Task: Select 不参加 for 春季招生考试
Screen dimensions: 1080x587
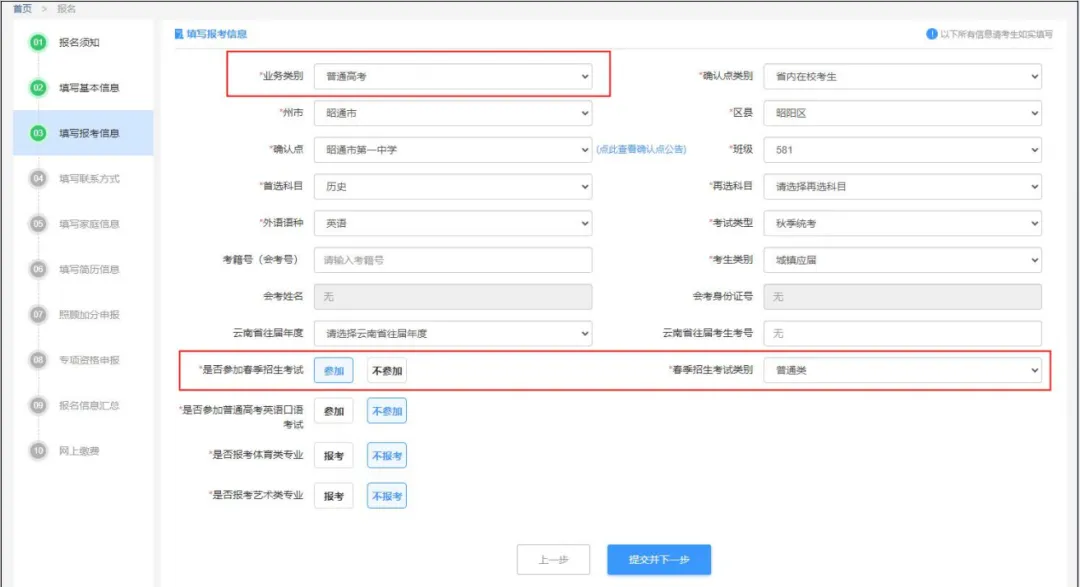Action: (386, 371)
